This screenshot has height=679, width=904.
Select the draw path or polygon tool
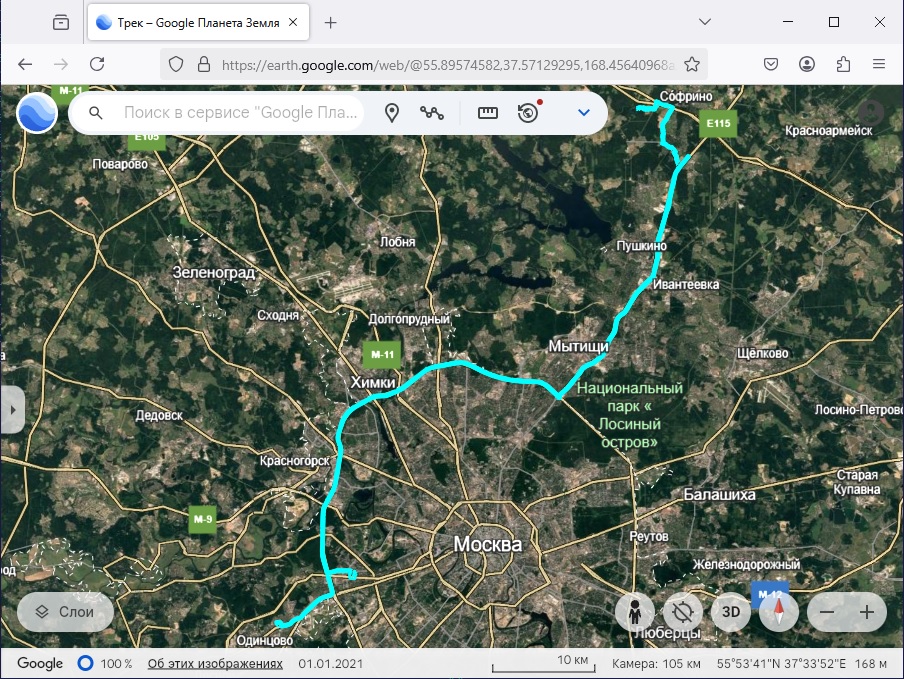[x=432, y=113]
